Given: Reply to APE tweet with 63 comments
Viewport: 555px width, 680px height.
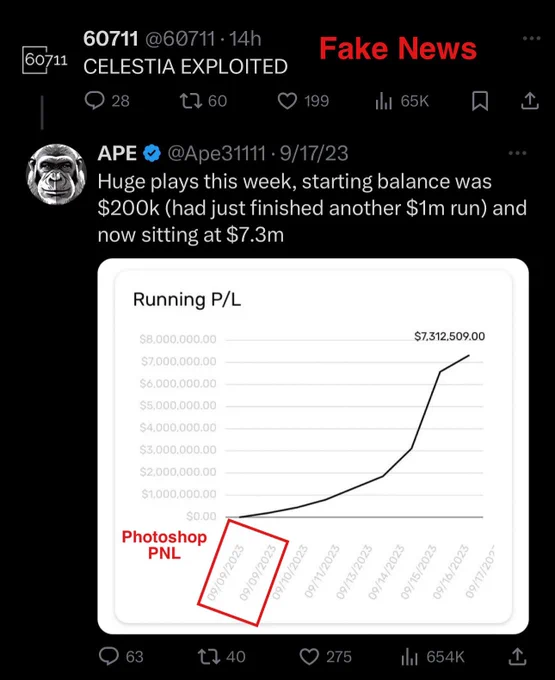Looking at the screenshot, I should point(121,656).
